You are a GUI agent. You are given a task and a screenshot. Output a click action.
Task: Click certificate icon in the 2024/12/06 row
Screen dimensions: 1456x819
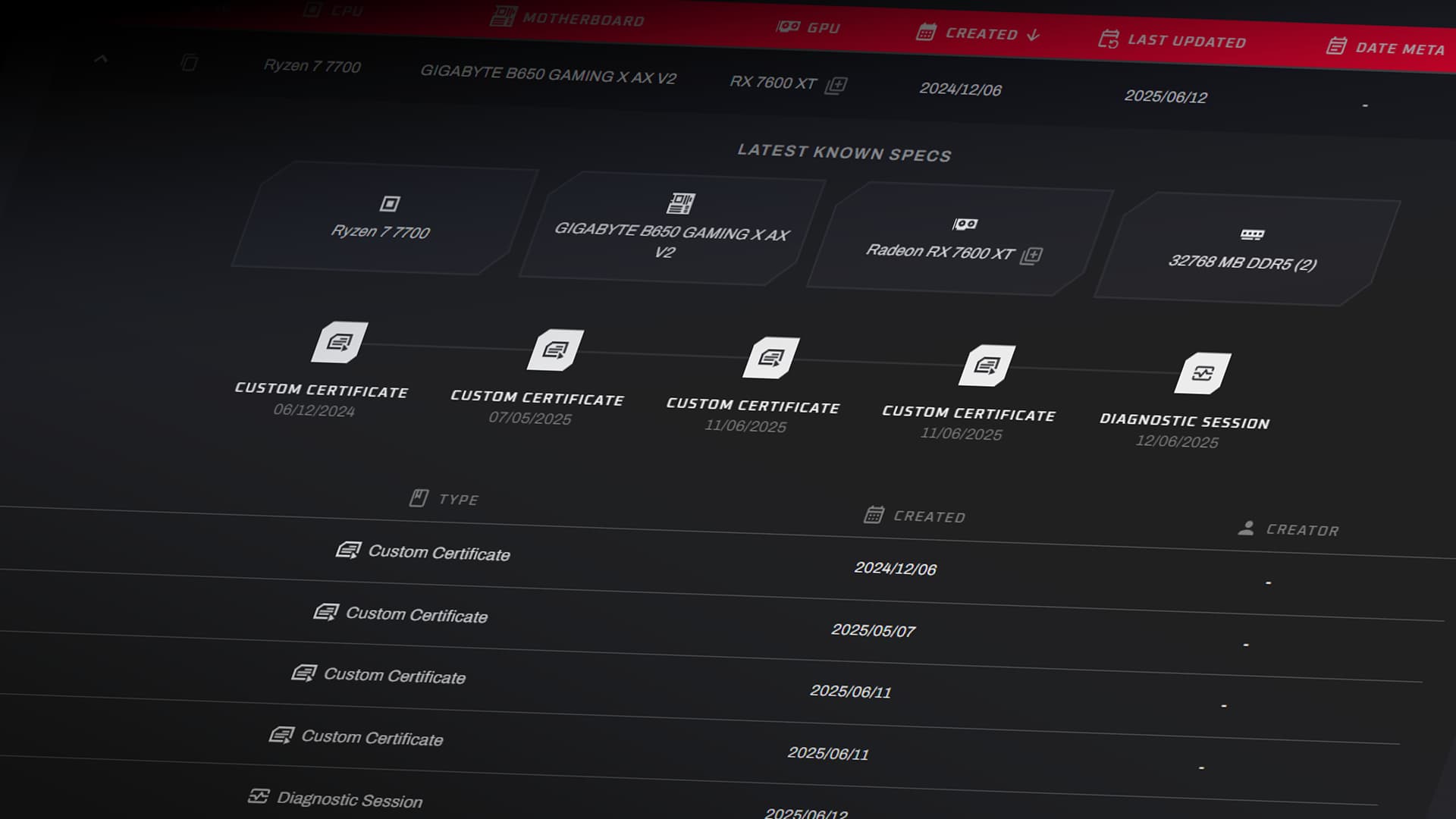tap(348, 550)
